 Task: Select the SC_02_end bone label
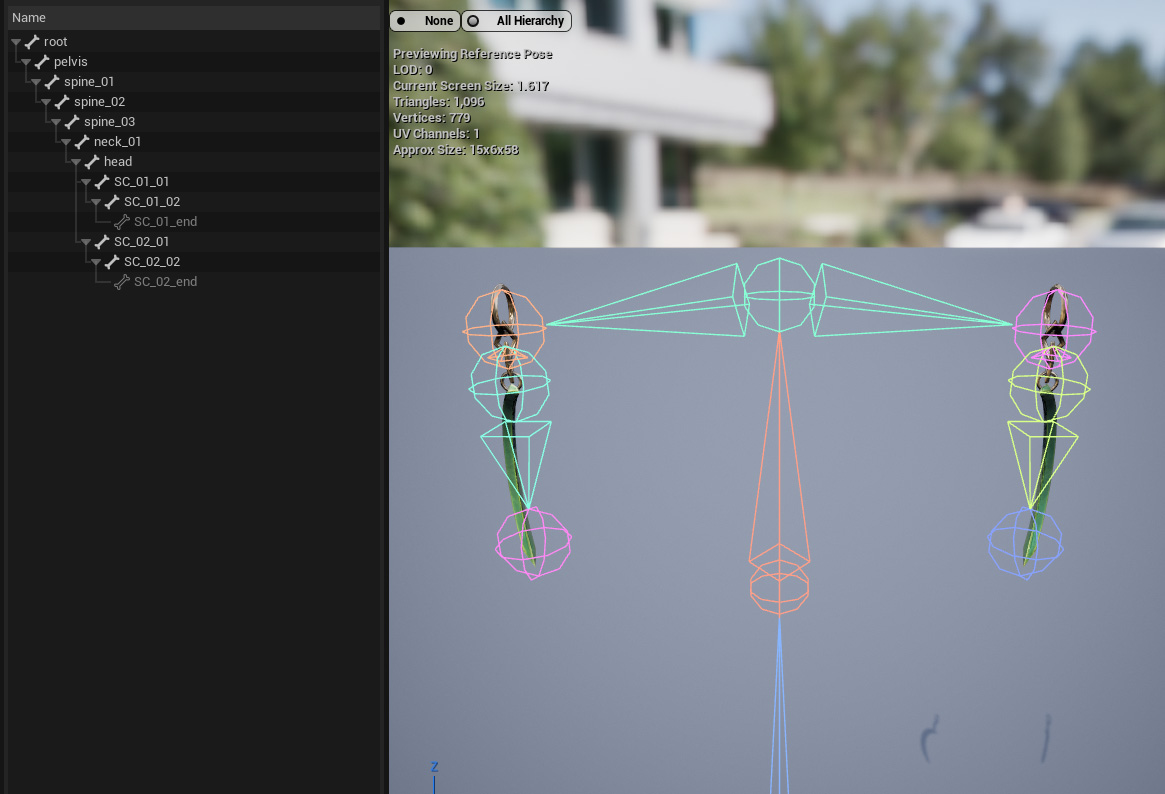pyautogui.click(x=166, y=282)
